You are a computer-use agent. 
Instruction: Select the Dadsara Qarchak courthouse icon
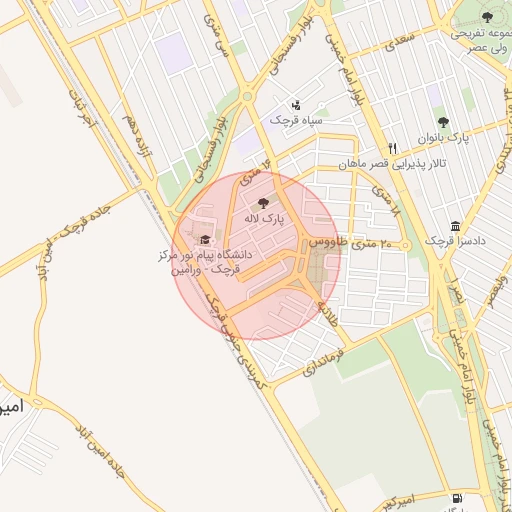(455, 226)
